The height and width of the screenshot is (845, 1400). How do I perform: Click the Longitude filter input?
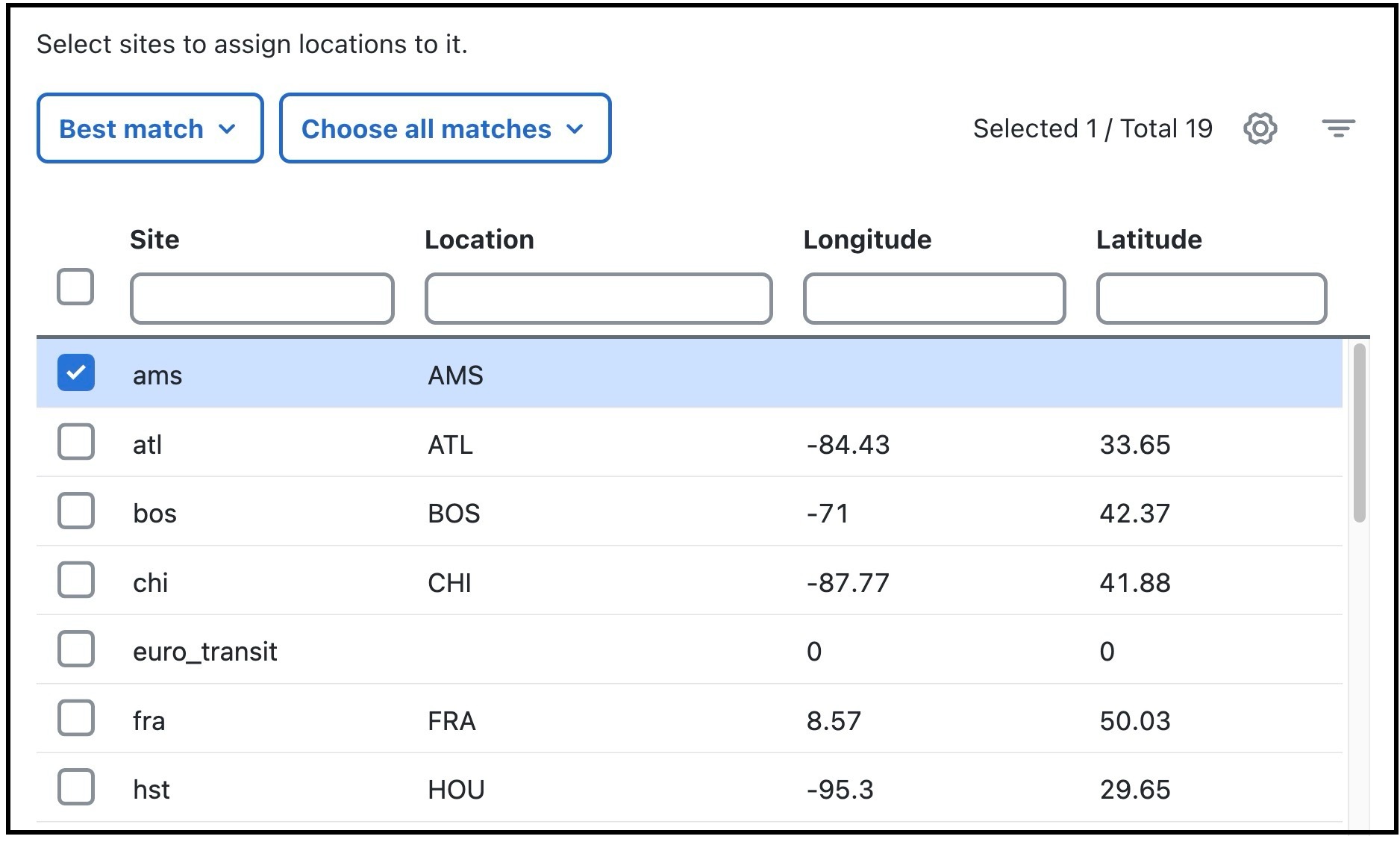(x=934, y=299)
